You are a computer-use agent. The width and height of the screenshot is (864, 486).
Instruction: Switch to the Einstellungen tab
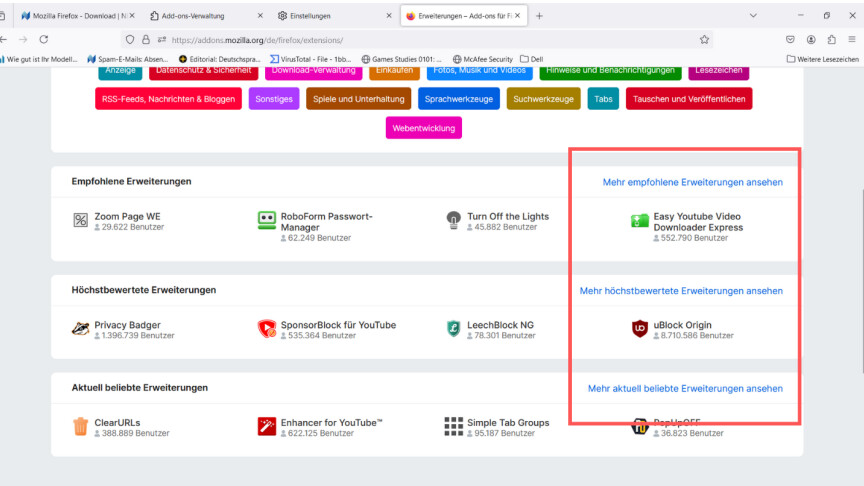click(x=334, y=16)
